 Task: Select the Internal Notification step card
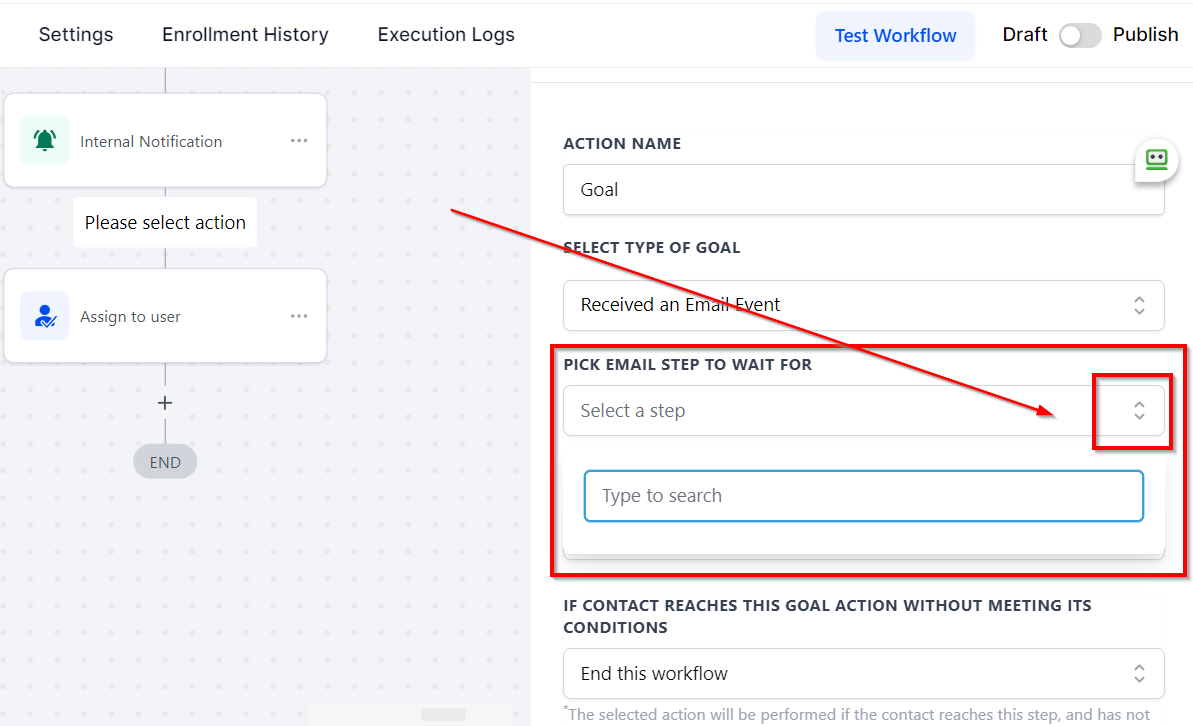(165, 141)
